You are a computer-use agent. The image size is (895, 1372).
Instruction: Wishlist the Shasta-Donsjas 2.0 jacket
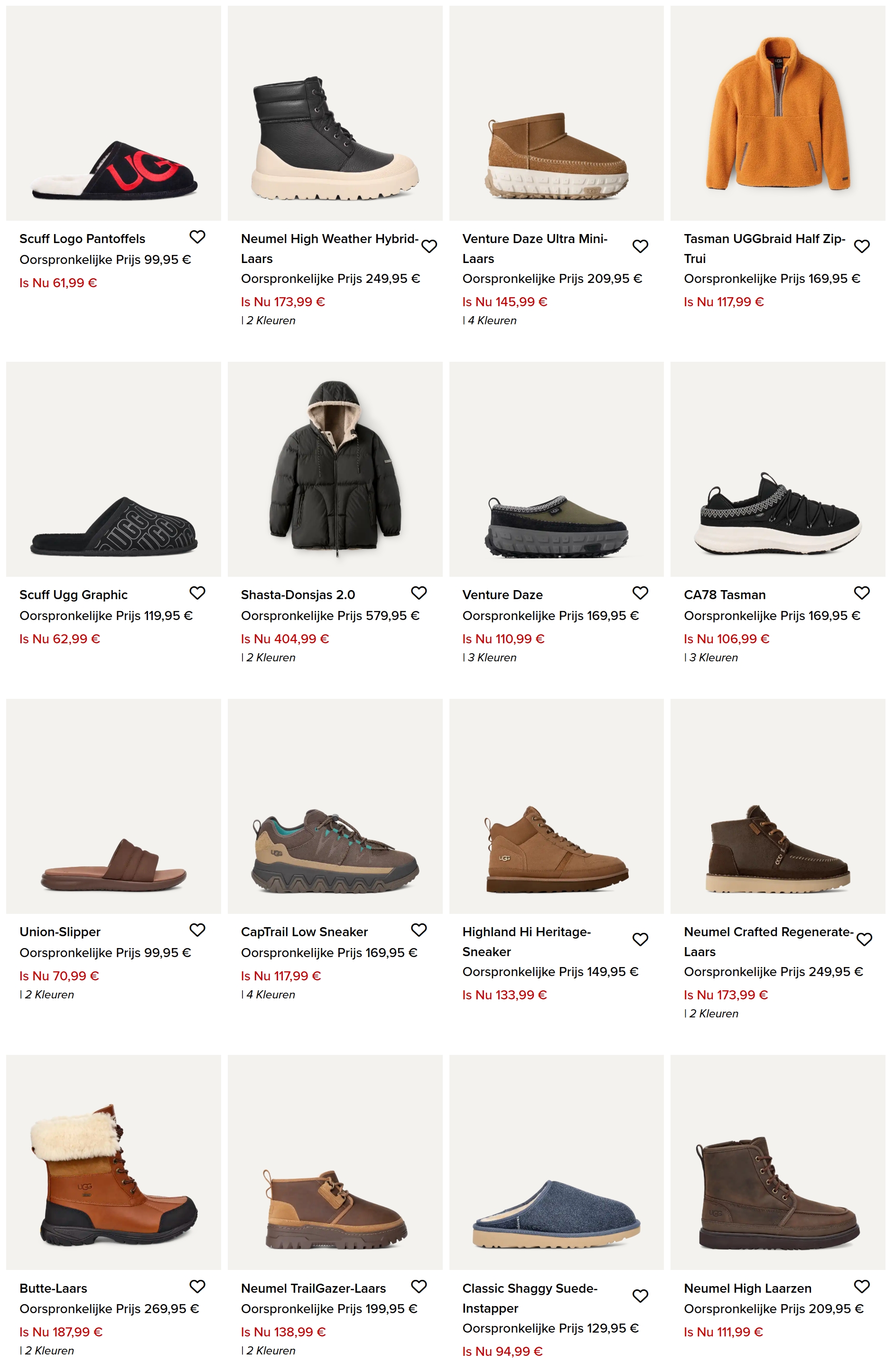pos(419,592)
